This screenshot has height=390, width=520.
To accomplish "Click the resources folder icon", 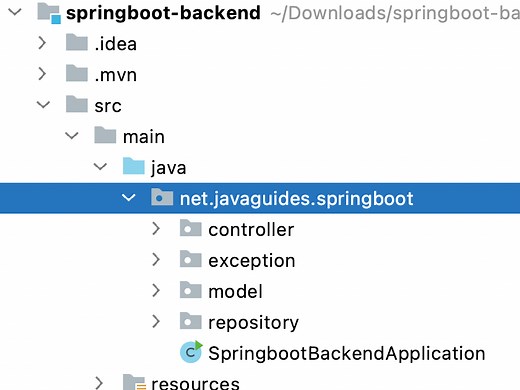I will click(x=134, y=382).
